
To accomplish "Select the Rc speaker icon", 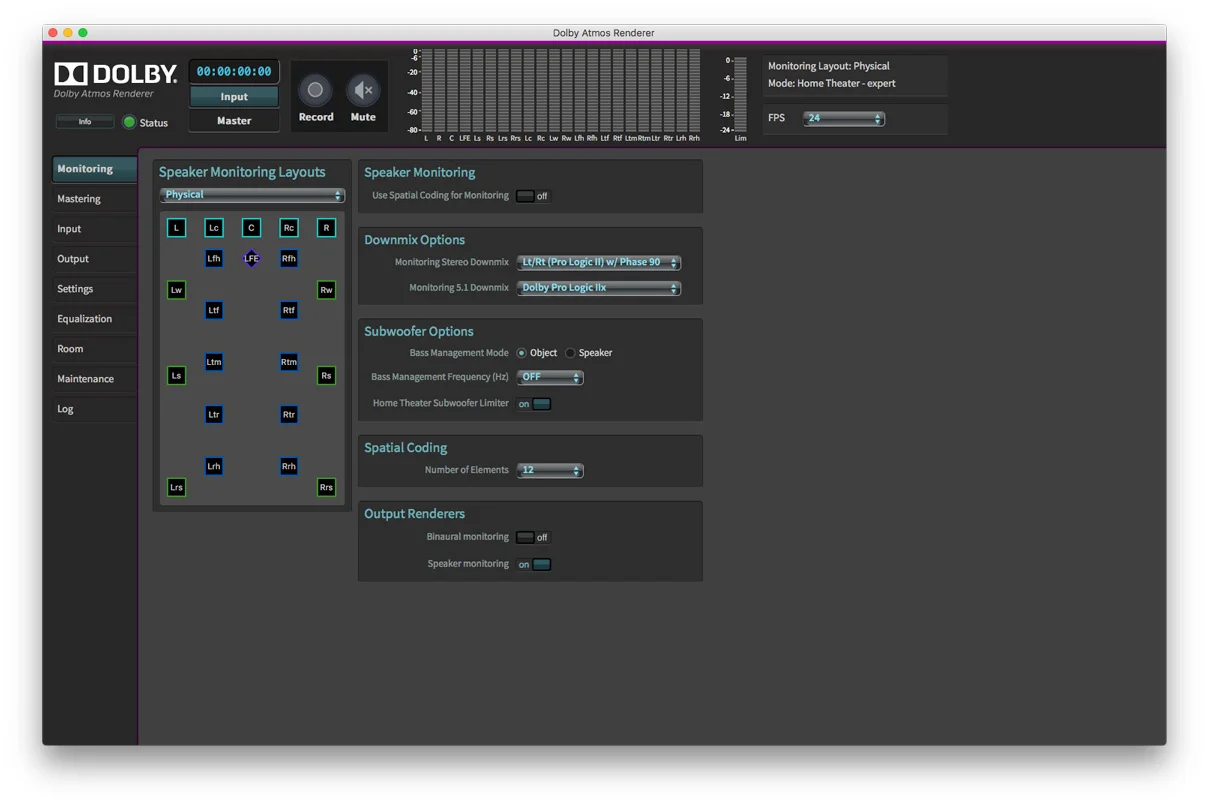I will click(x=289, y=228).
